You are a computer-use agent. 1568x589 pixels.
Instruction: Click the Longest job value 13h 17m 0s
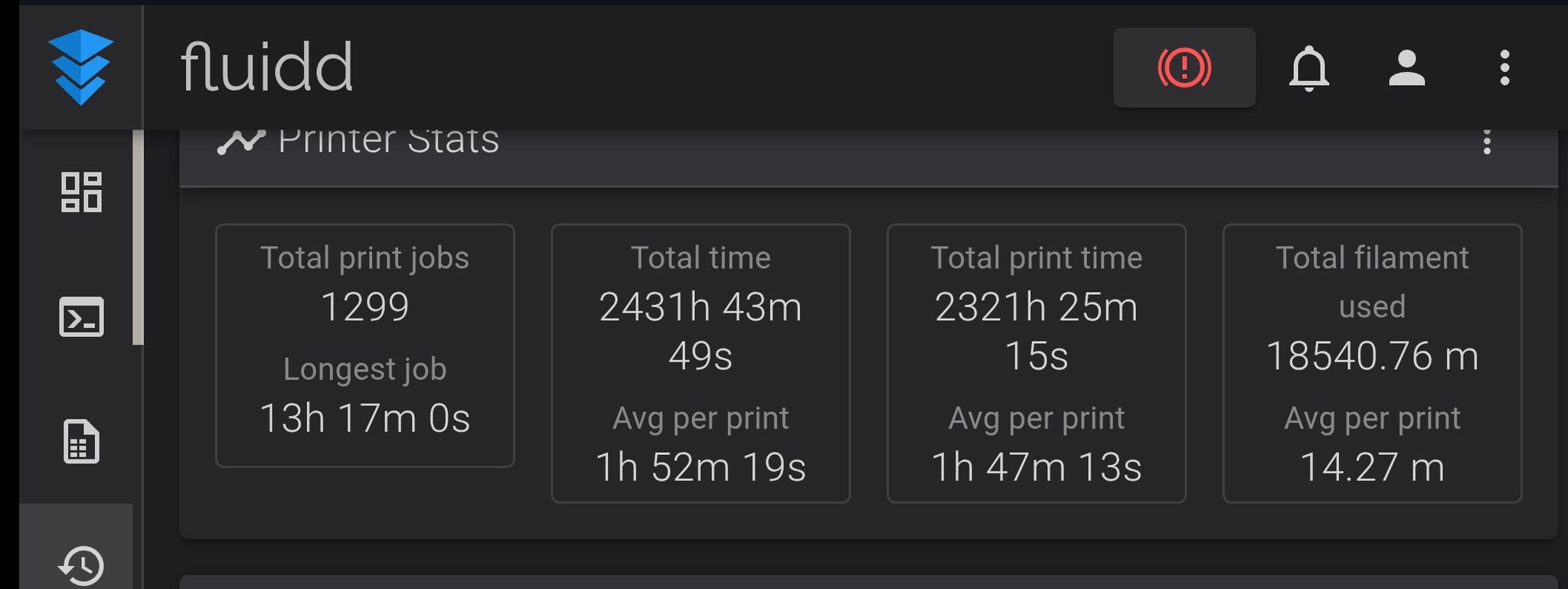click(x=364, y=418)
